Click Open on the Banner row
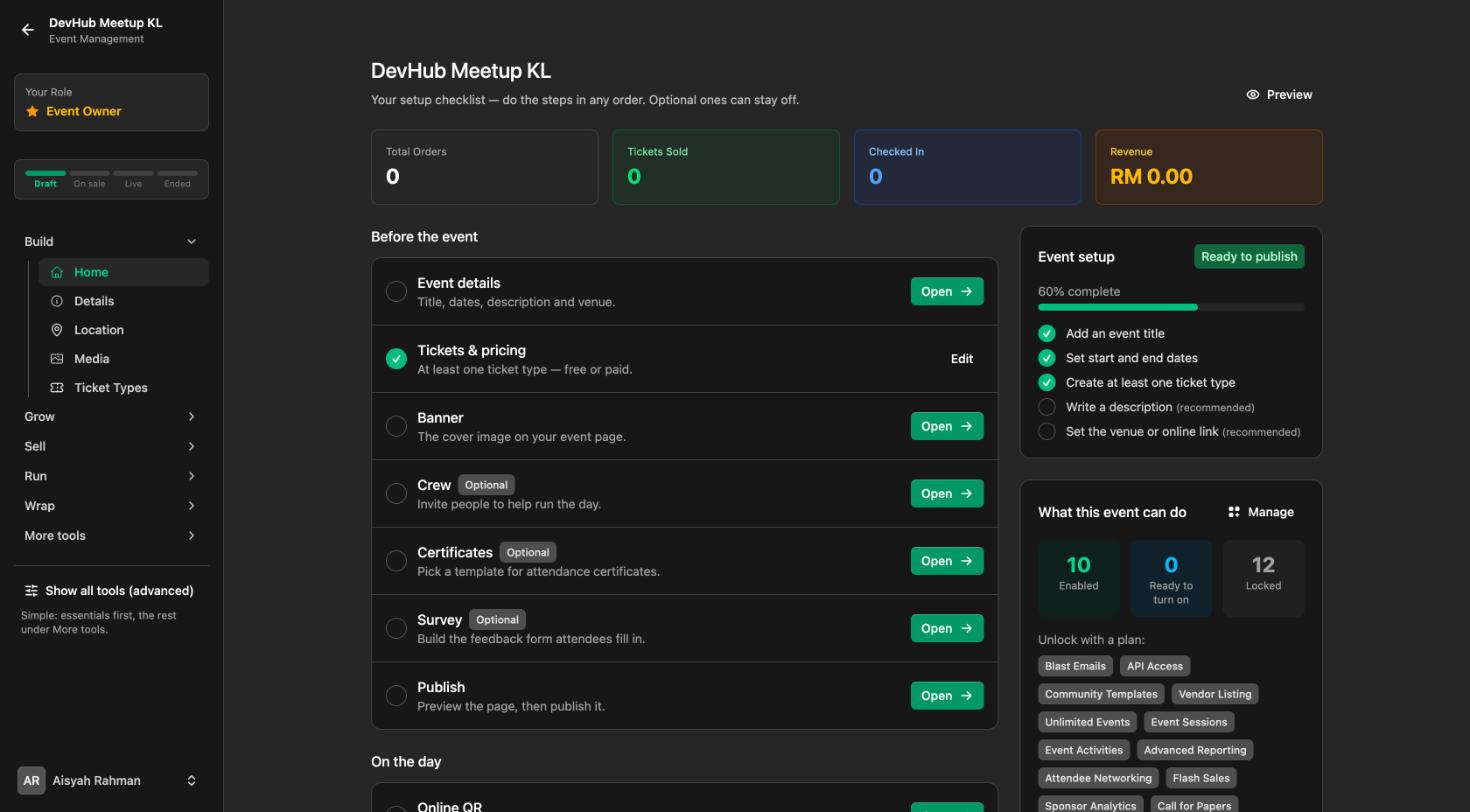The image size is (1470, 812). (947, 426)
